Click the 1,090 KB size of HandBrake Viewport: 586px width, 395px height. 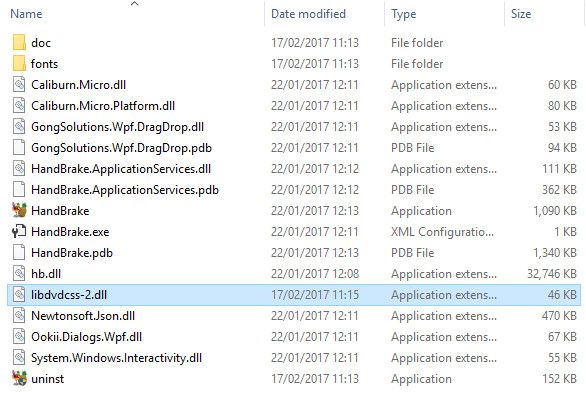[x=555, y=211]
